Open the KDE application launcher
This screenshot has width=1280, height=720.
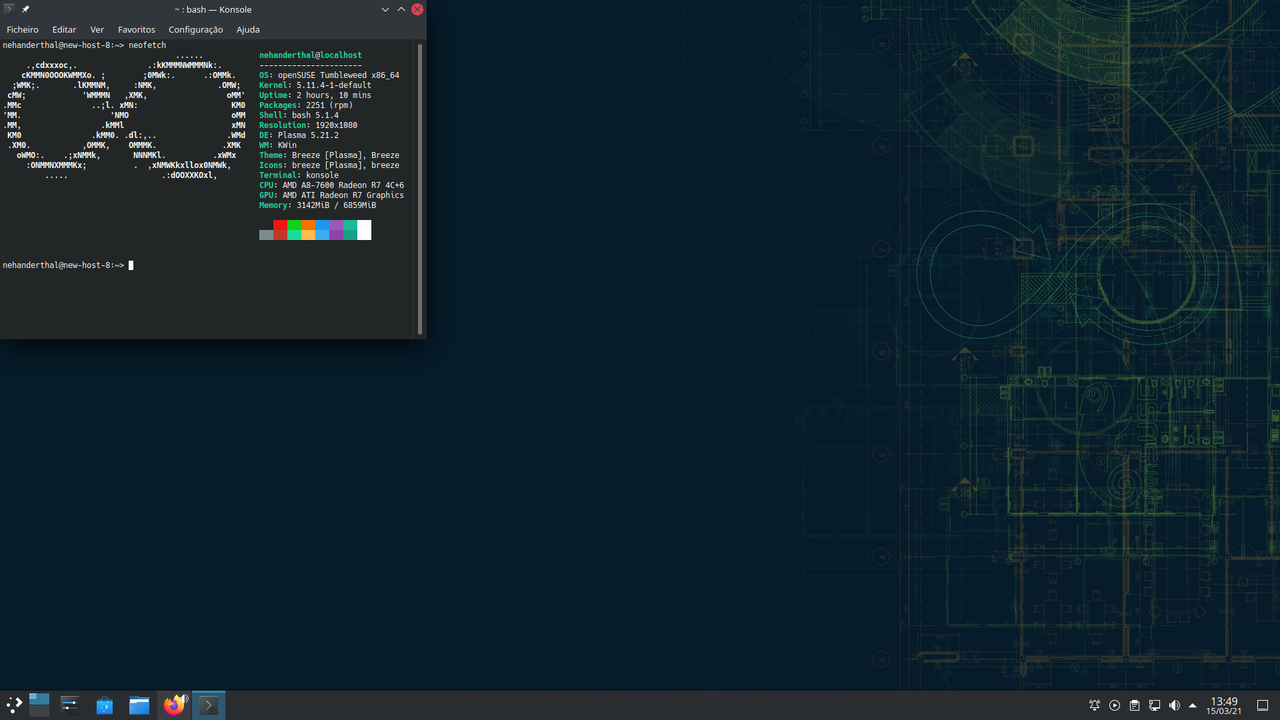(14, 705)
